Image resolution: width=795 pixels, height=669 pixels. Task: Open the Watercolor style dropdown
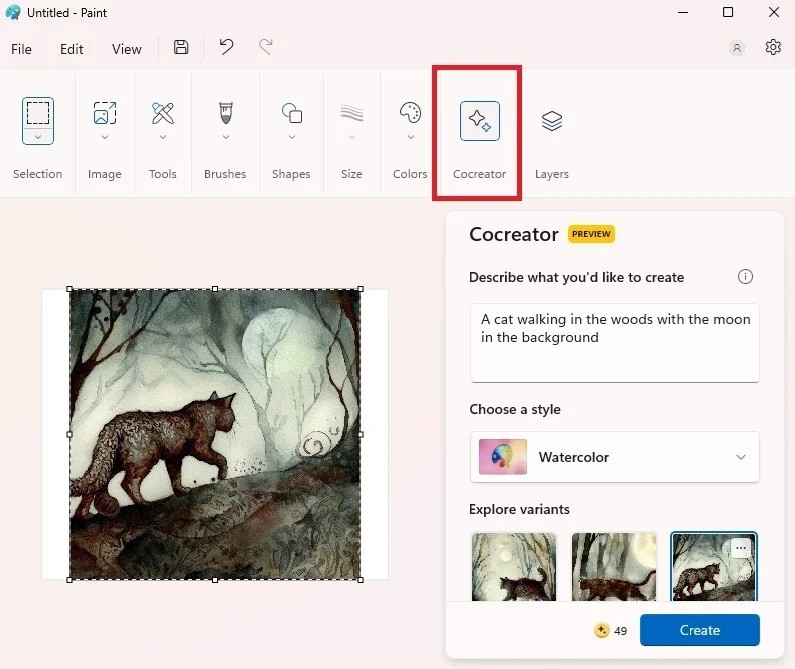[x=614, y=457]
